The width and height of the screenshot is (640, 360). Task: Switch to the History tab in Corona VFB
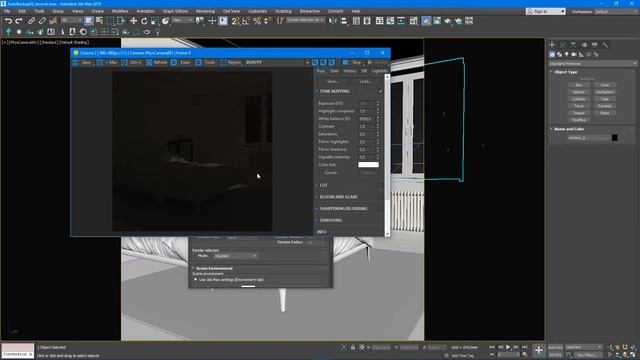tap(350, 71)
